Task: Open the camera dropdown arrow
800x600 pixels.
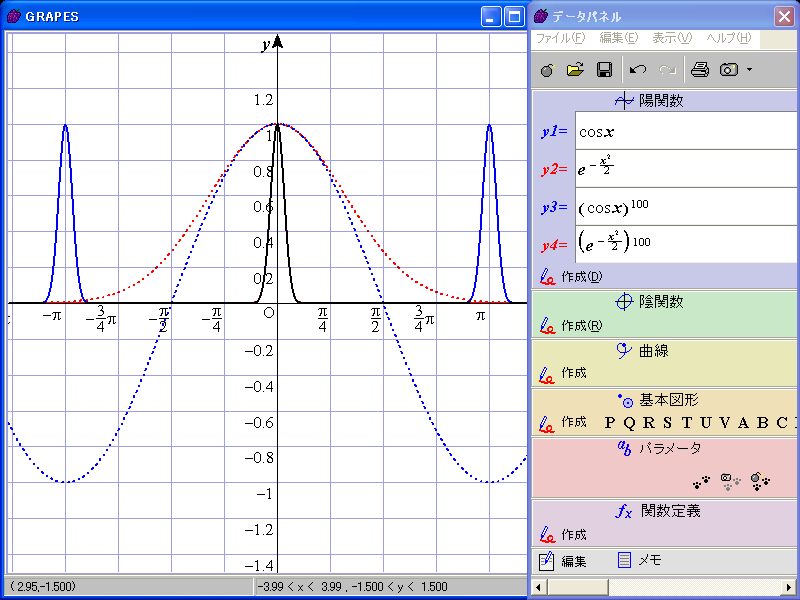Action: point(749,70)
